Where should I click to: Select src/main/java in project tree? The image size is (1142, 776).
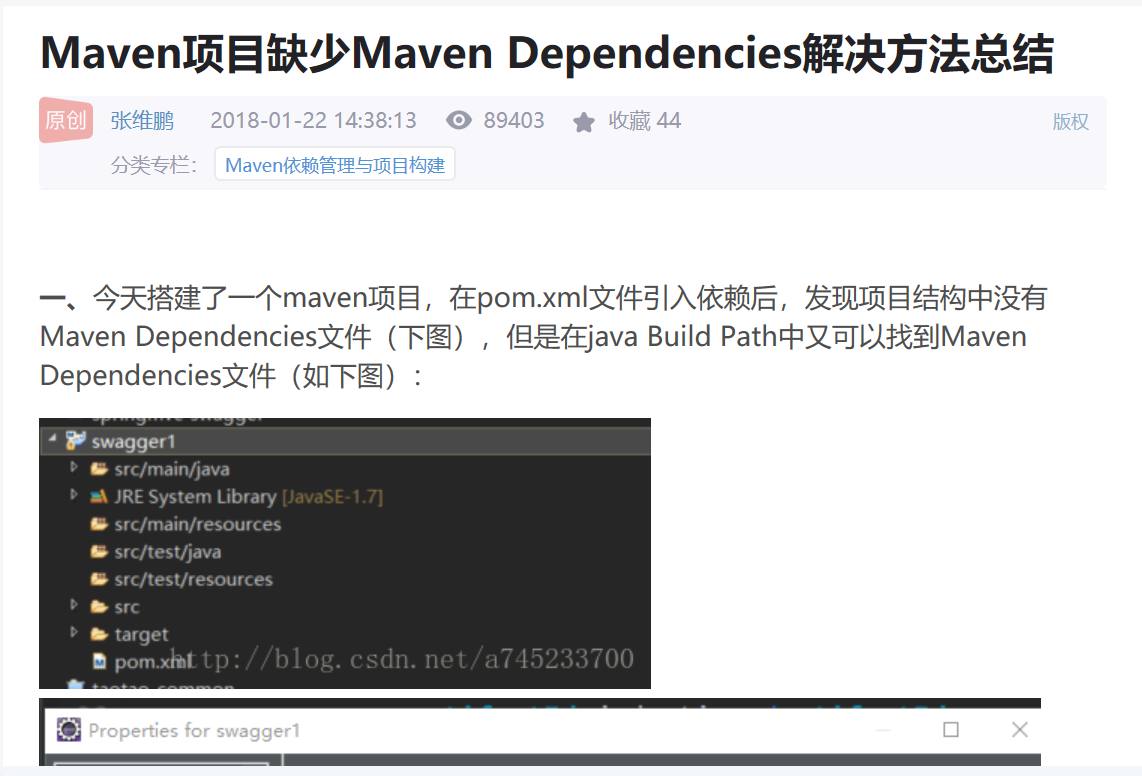[171, 469]
